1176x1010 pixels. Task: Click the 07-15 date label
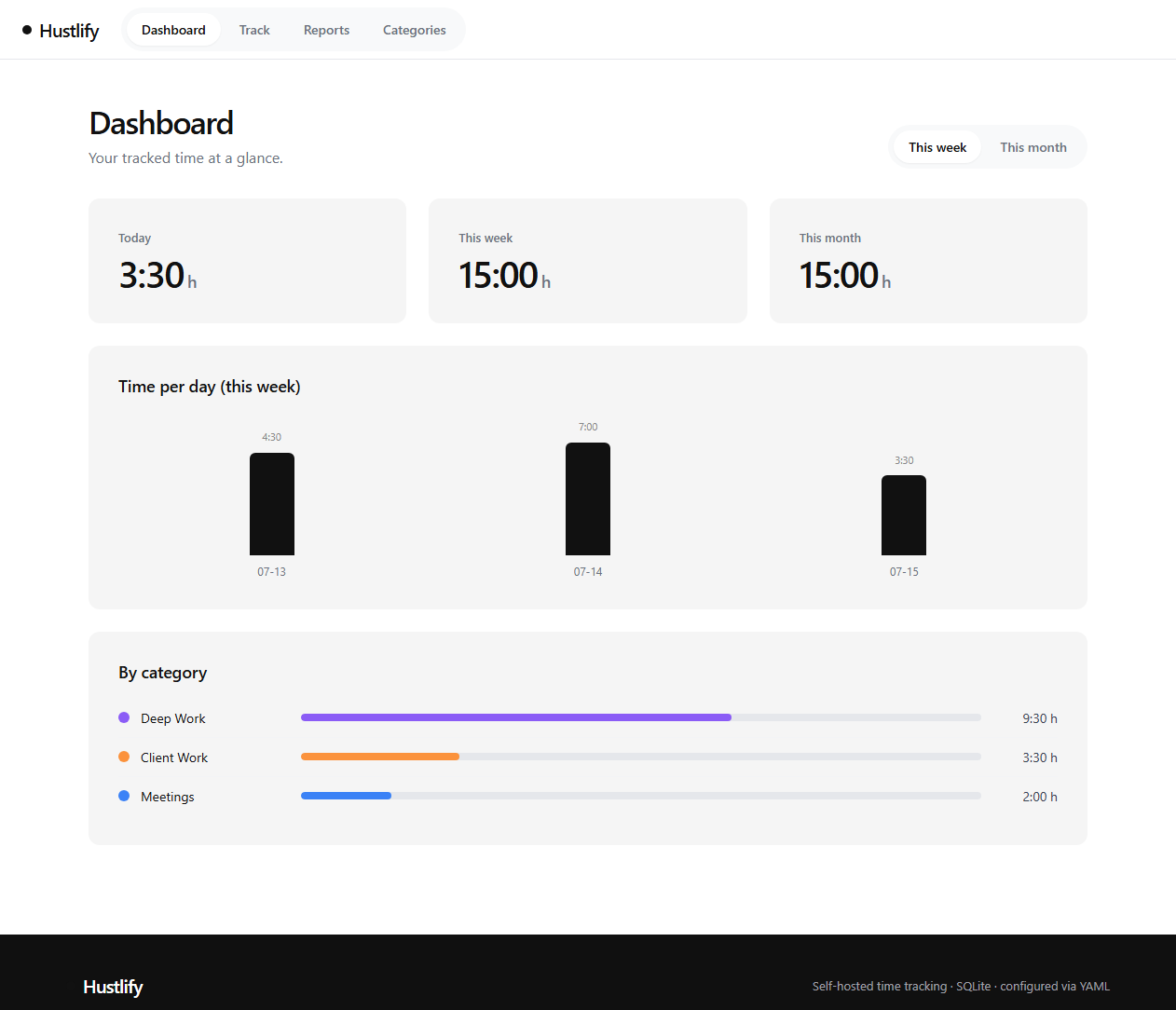(904, 572)
